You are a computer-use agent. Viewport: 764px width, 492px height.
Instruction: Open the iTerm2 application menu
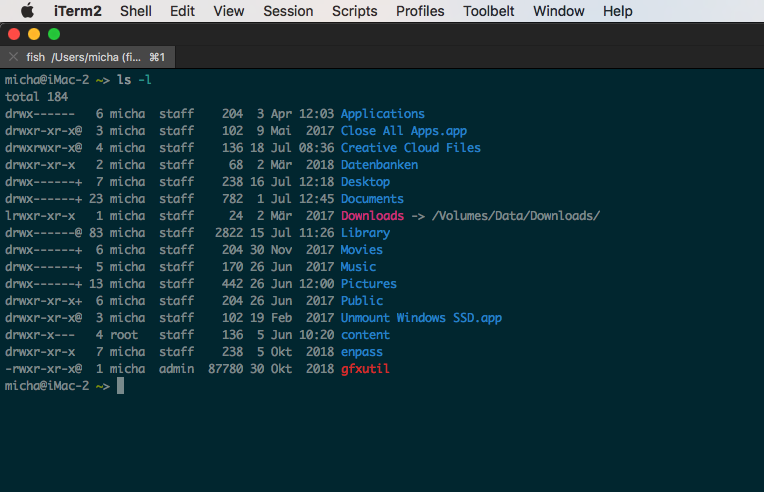tap(75, 11)
